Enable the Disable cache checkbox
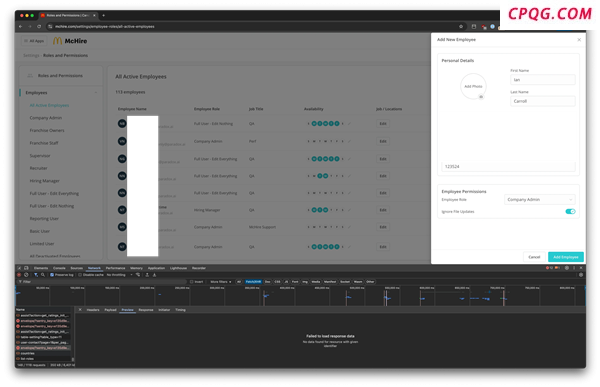This screenshot has height=387, width=600. (x=80, y=275)
